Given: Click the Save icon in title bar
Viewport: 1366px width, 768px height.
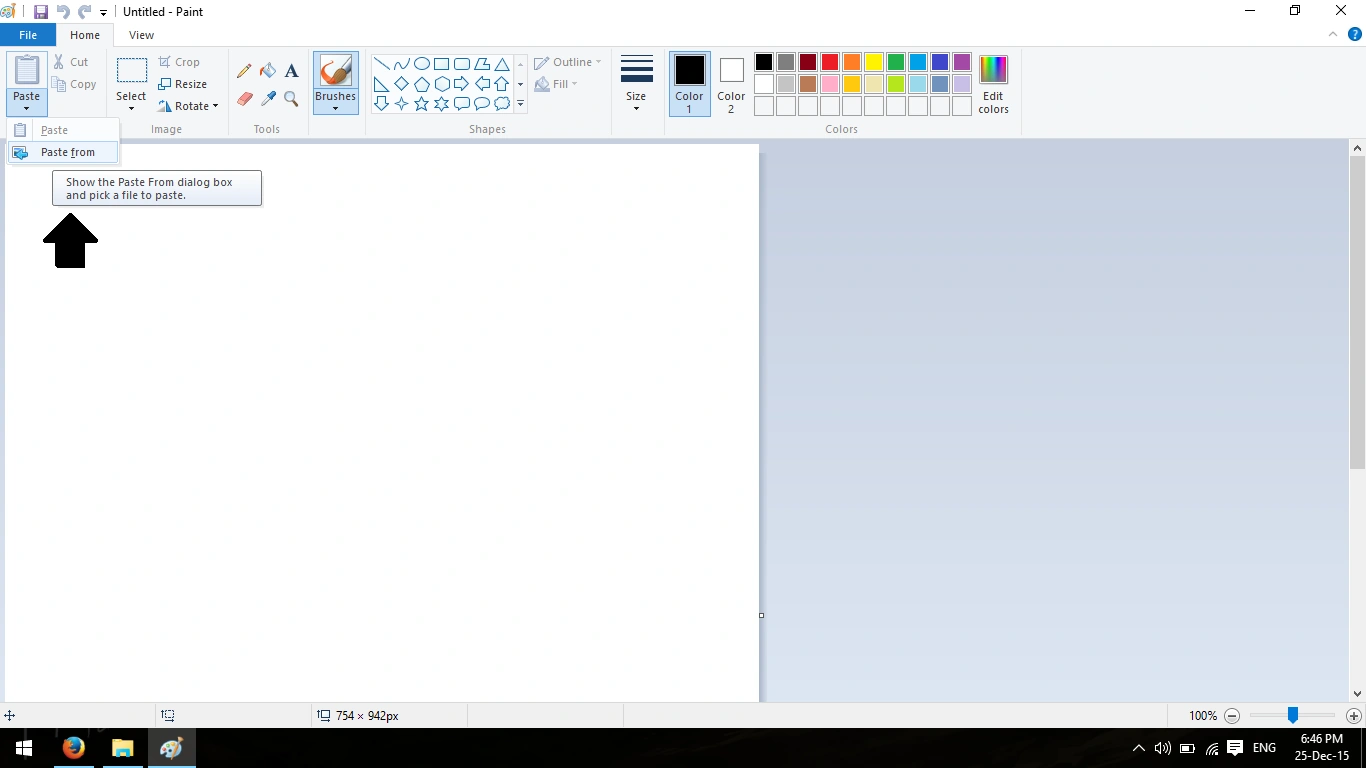Looking at the screenshot, I should tap(41, 12).
